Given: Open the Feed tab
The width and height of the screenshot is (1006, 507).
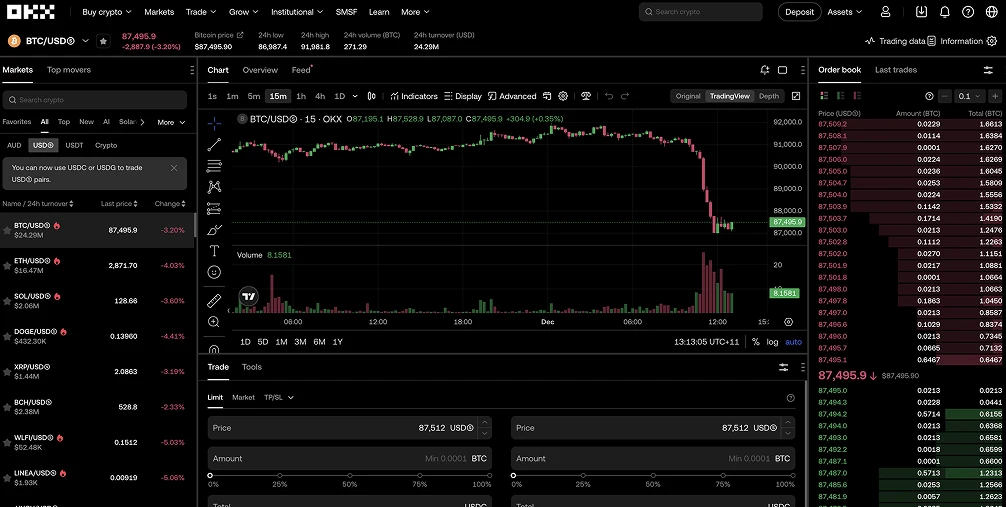Looking at the screenshot, I should [301, 70].
